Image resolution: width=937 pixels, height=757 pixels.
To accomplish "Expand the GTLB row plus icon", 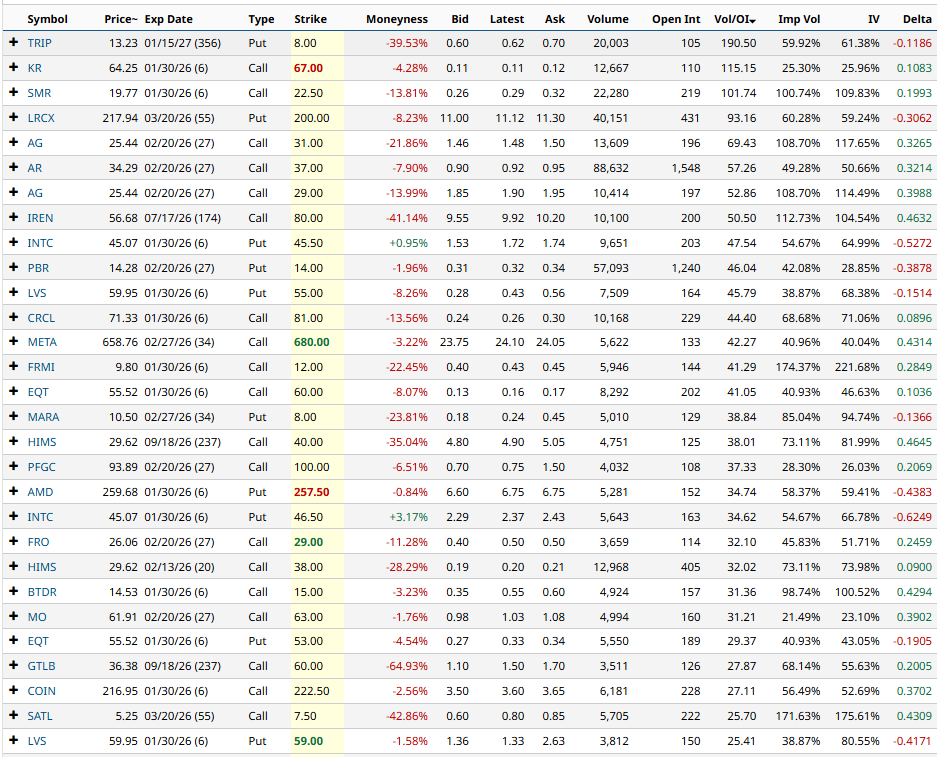I will [13, 665].
